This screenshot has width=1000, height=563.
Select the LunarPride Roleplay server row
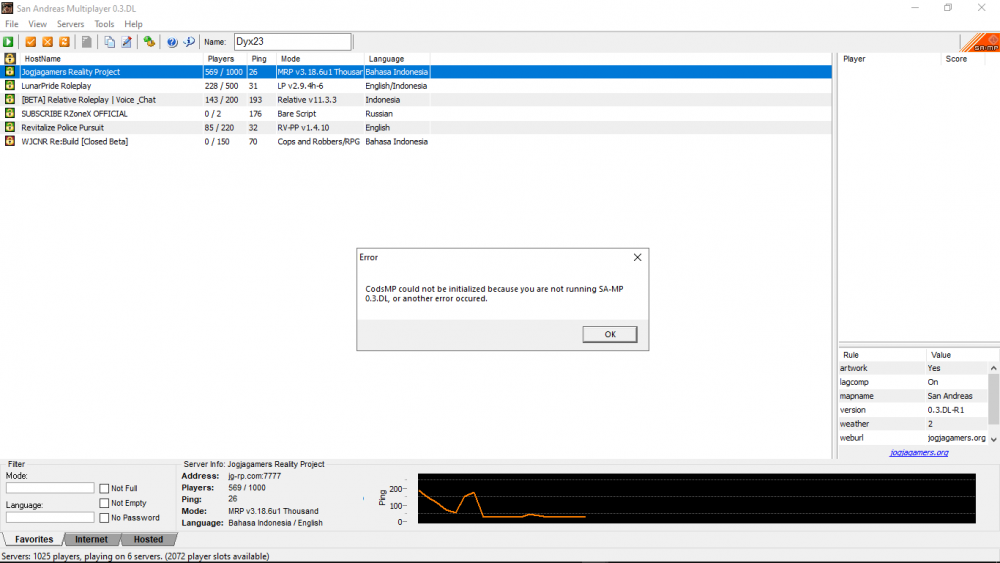(416, 85)
